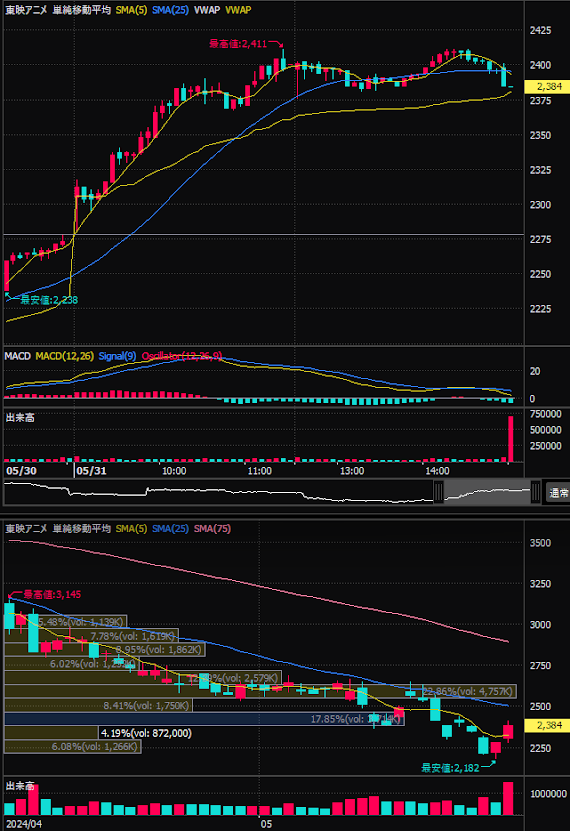
Task: Select the 7.78%(vol: 1,619K) volume profile bar
Action: tap(92, 635)
